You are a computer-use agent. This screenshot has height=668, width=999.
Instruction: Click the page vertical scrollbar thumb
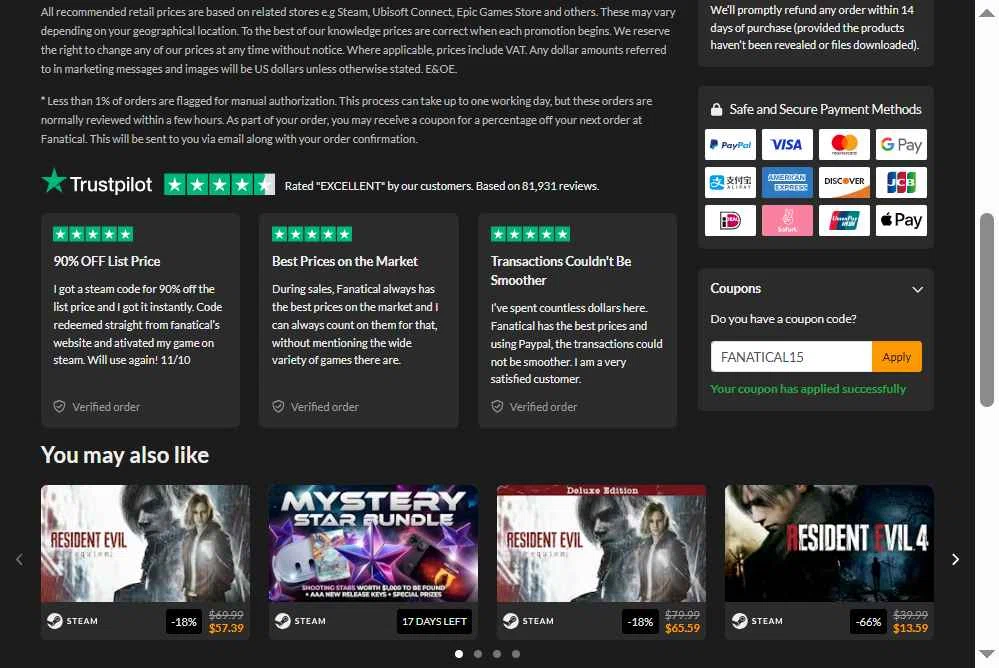pyautogui.click(x=987, y=310)
